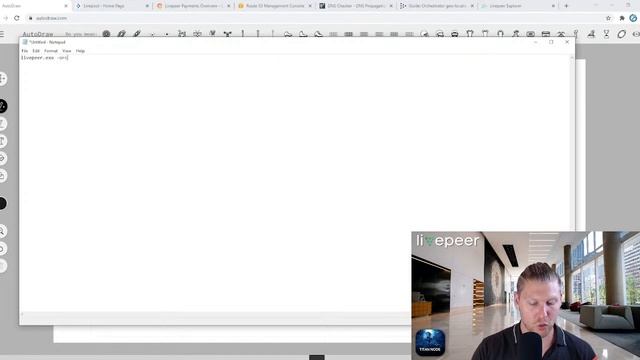Switch to the Livepeer Payments Overview tab
Viewport: 640px width, 360px height.
coord(193,6)
